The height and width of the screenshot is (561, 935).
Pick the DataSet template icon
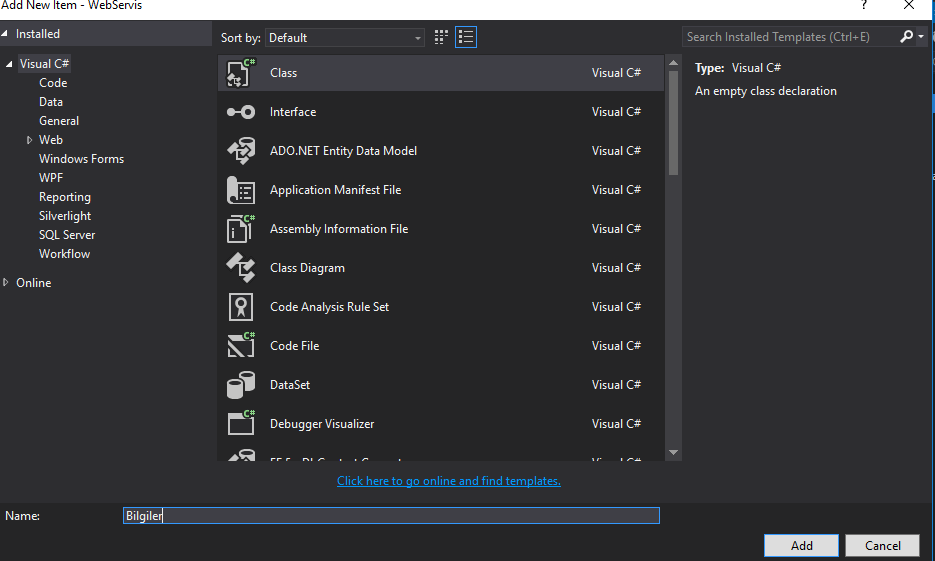pyautogui.click(x=241, y=385)
